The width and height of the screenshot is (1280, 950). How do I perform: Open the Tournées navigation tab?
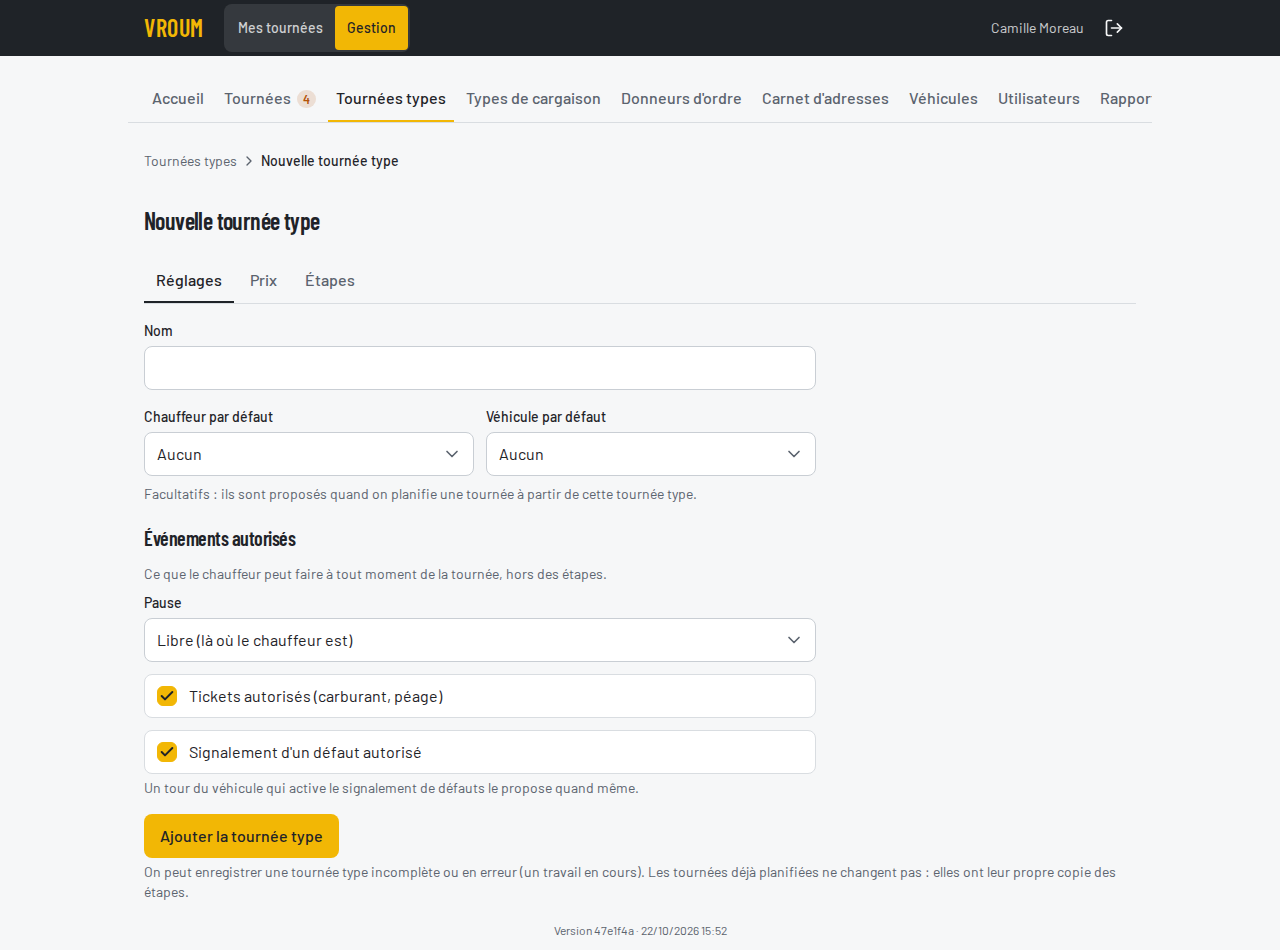pos(270,99)
